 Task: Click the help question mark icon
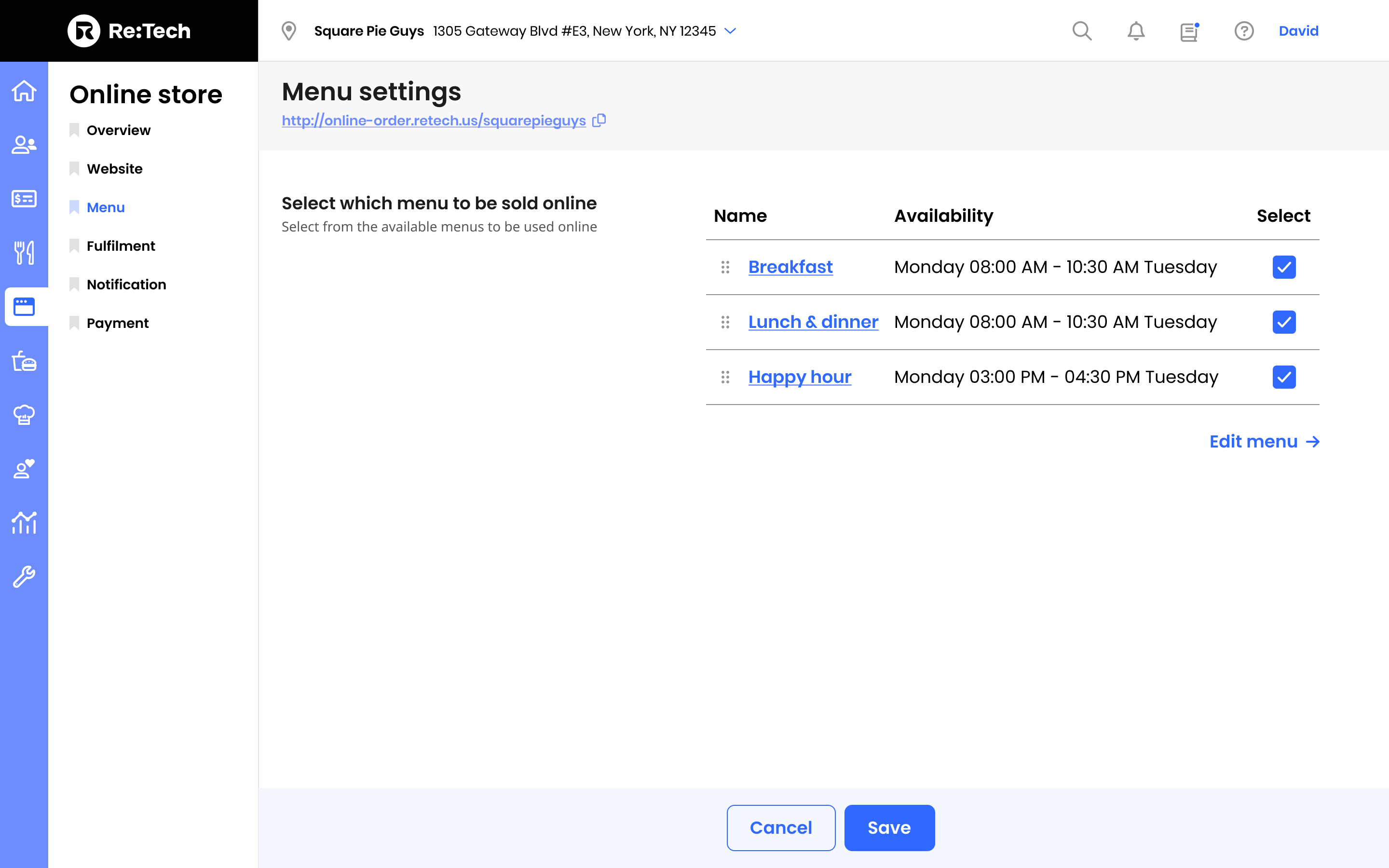click(1244, 31)
